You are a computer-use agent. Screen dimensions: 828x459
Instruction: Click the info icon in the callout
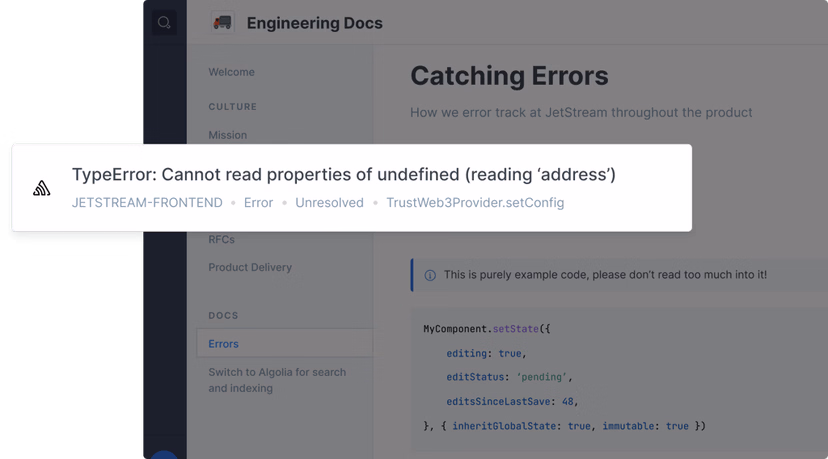(430, 275)
